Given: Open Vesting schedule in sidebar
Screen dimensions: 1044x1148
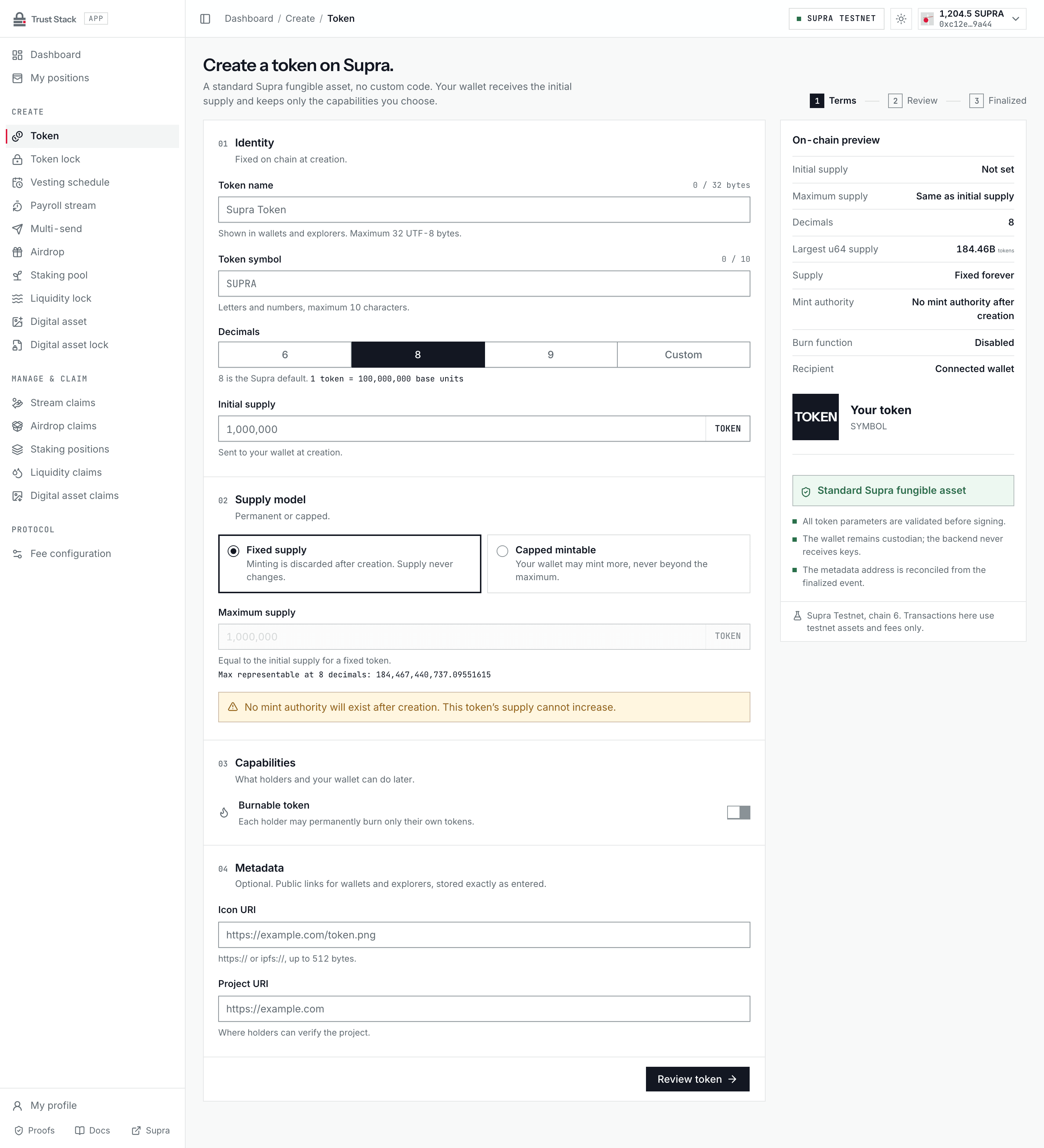Looking at the screenshot, I should [x=92, y=183].
